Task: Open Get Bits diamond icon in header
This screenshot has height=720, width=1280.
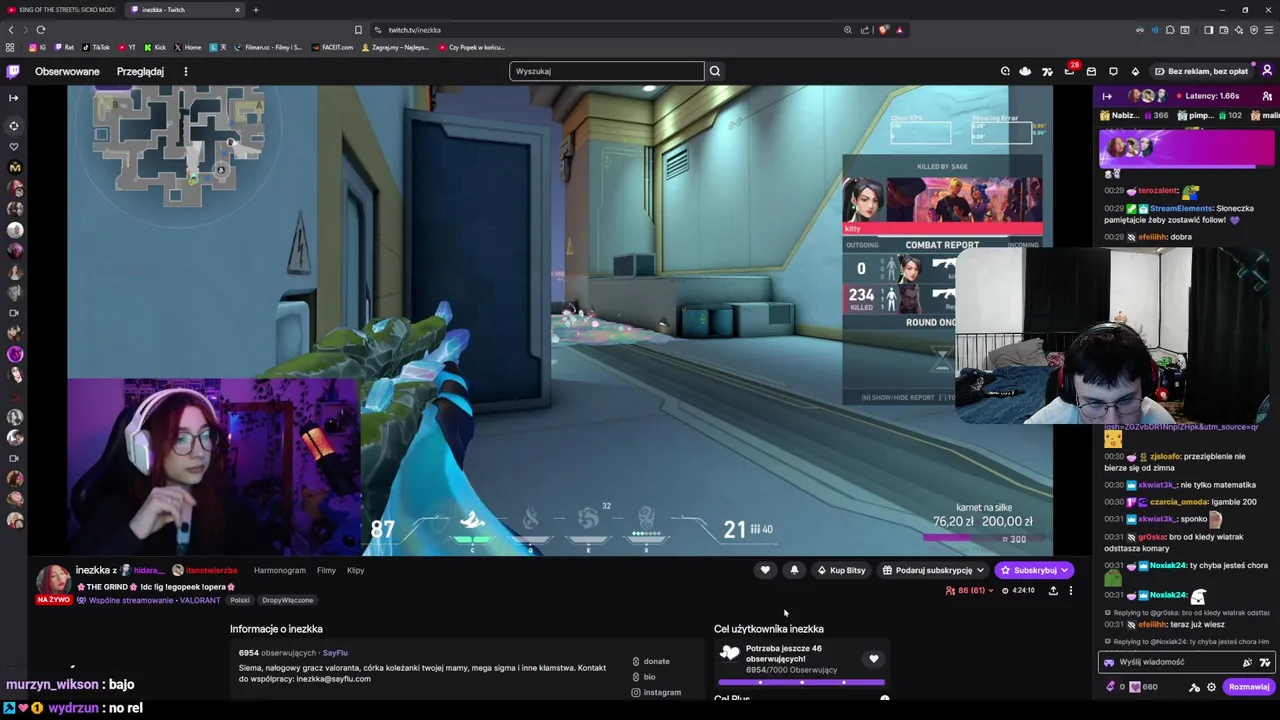Action: point(1135,71)
